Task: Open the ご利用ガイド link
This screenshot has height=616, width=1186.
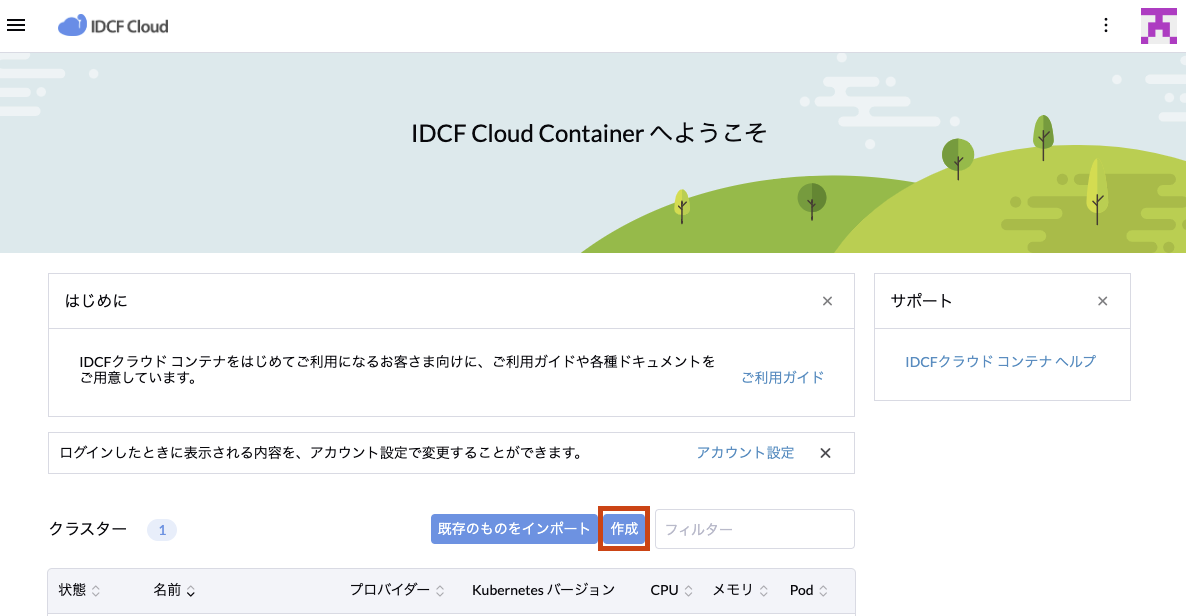Action: click(783, 378)
